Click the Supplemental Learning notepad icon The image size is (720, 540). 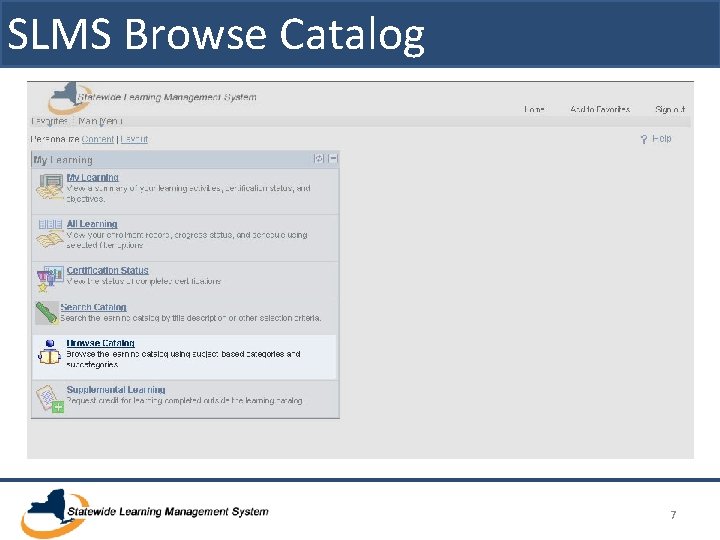[50, 398]
